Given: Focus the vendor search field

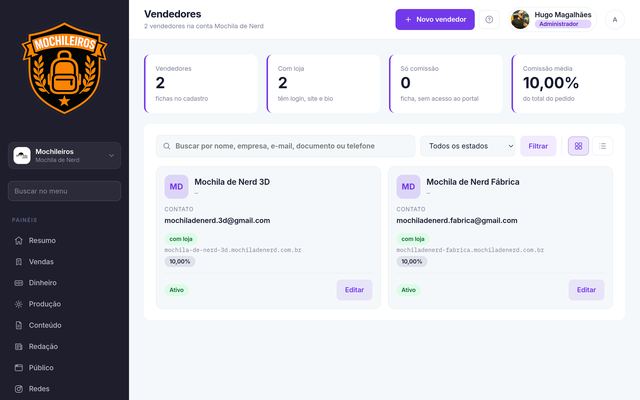Looking at the screenshot, I should tap(286, 146).
